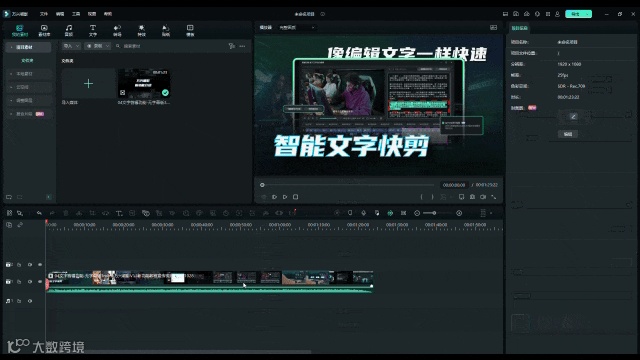Image resolution: width=640 pixels, height=360 pixels.
Task: Open the export button dropdown arrow
Action: click(x=588, y=14)
